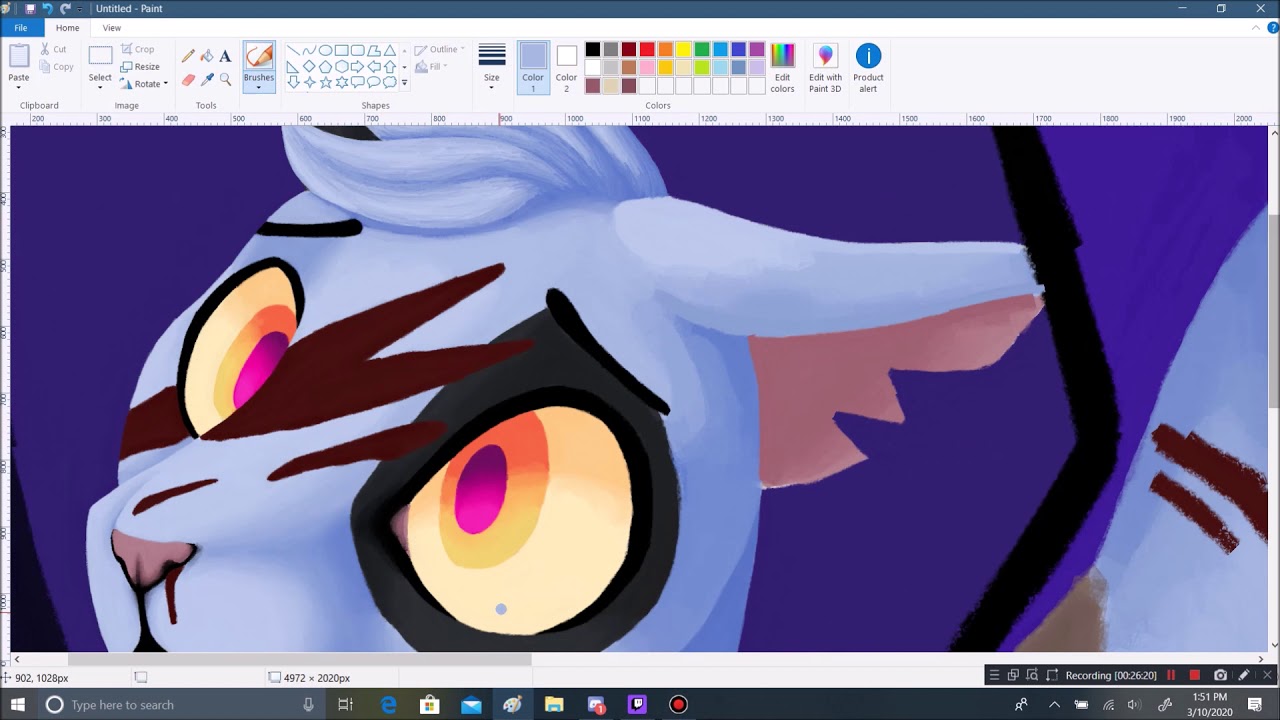
Task: Click the Brushes tool icon
Action: [x=259, y=56]
